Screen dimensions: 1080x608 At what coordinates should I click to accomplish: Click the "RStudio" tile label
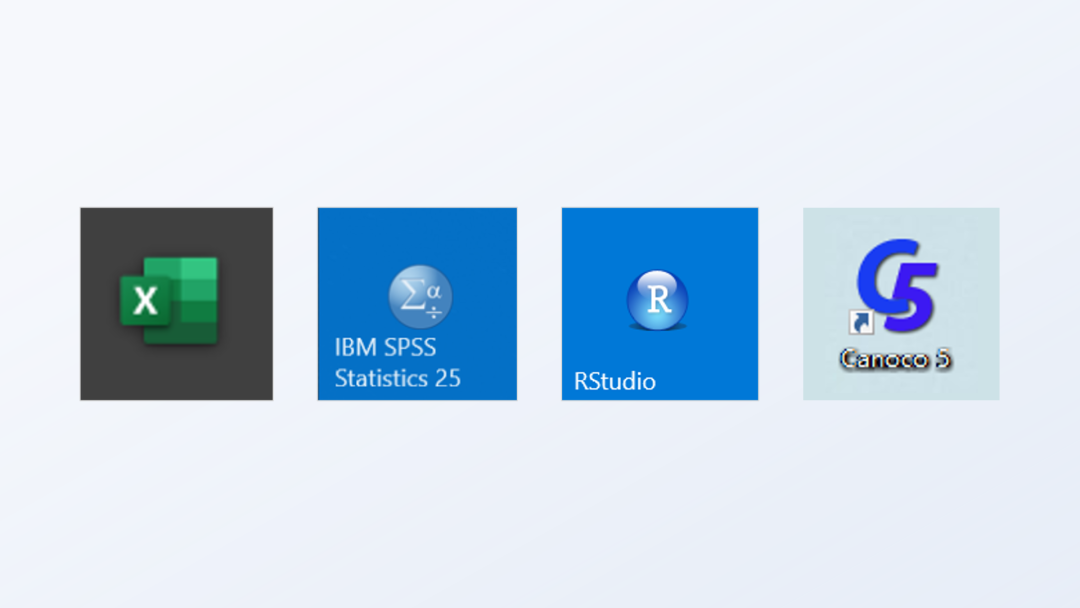pos(614,381)
